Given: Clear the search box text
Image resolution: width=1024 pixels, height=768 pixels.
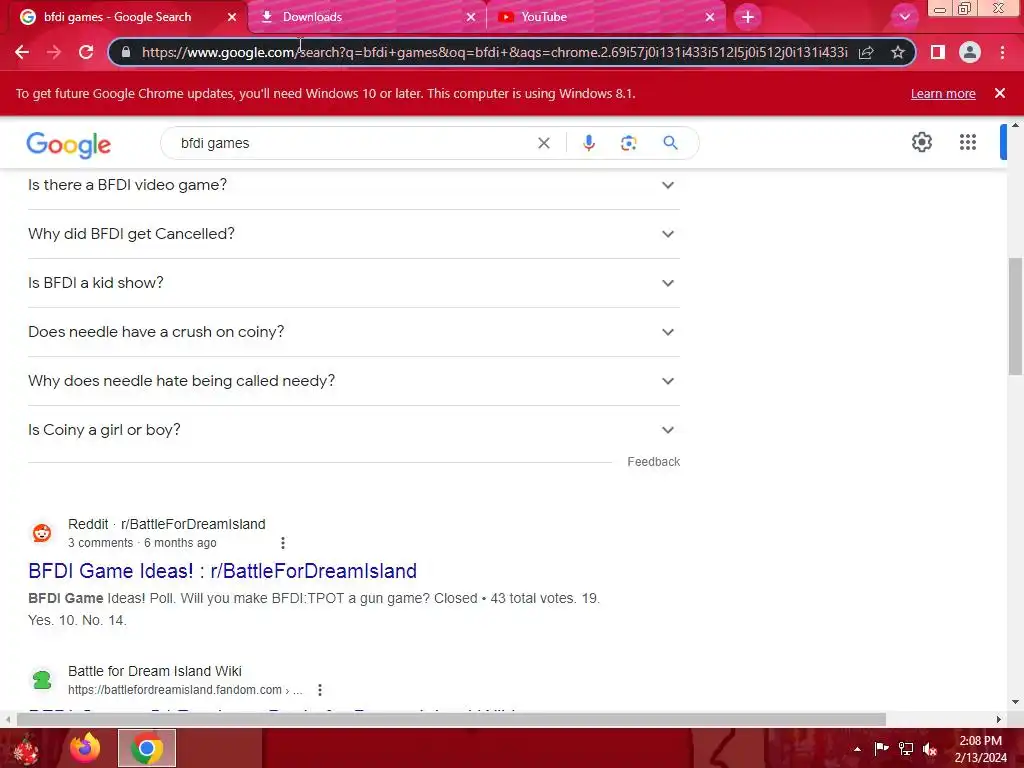Looking at the screenshot, I should (543, 143).
